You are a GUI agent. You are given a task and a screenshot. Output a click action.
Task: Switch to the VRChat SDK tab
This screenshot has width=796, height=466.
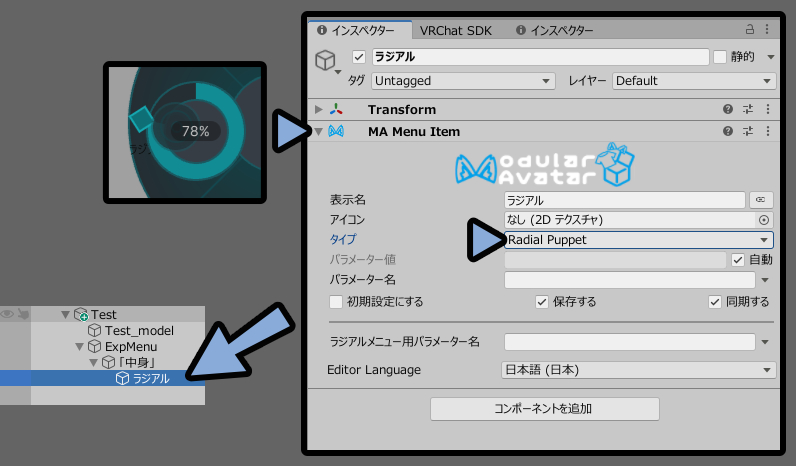click(455, 30)
